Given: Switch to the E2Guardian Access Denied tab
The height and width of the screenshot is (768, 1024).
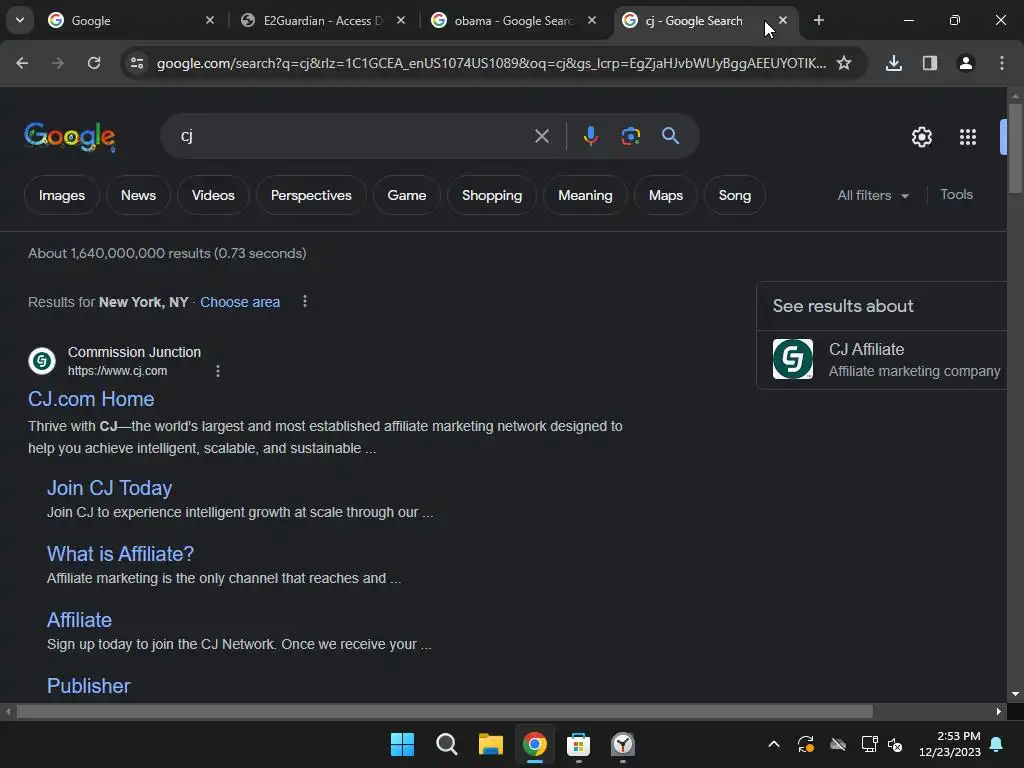Looking at the screenshot, I should pos(323,21).
